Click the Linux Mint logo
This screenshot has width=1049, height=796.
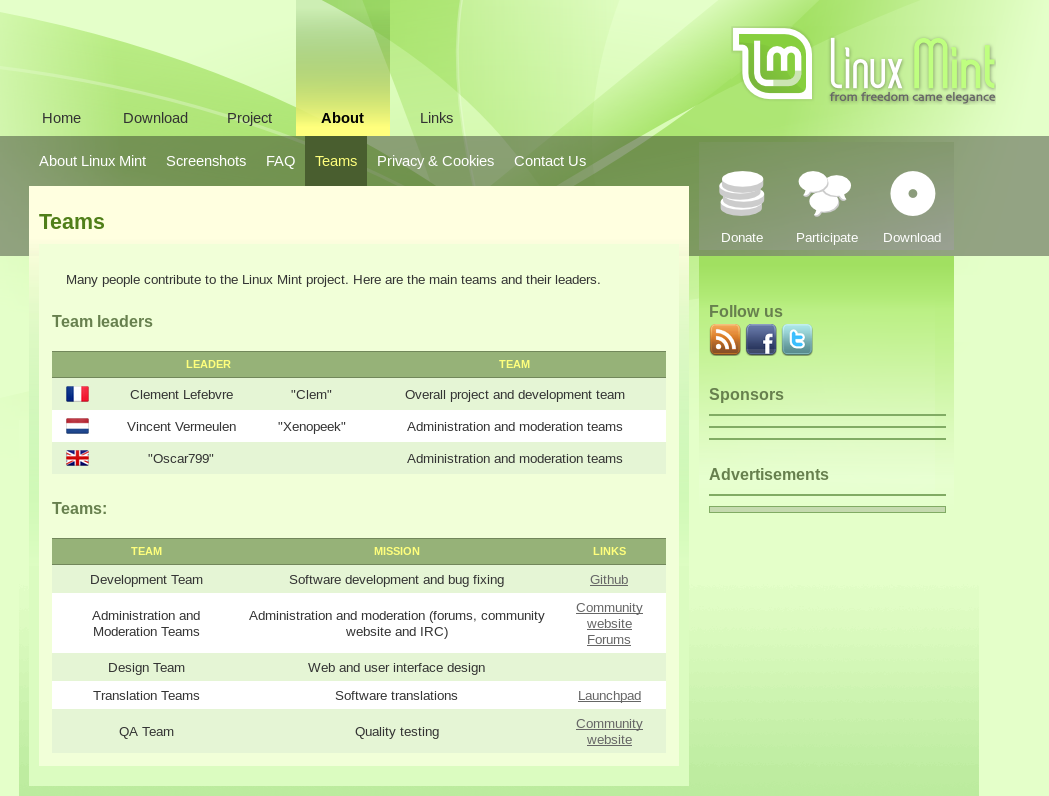[x=864, y=66]
